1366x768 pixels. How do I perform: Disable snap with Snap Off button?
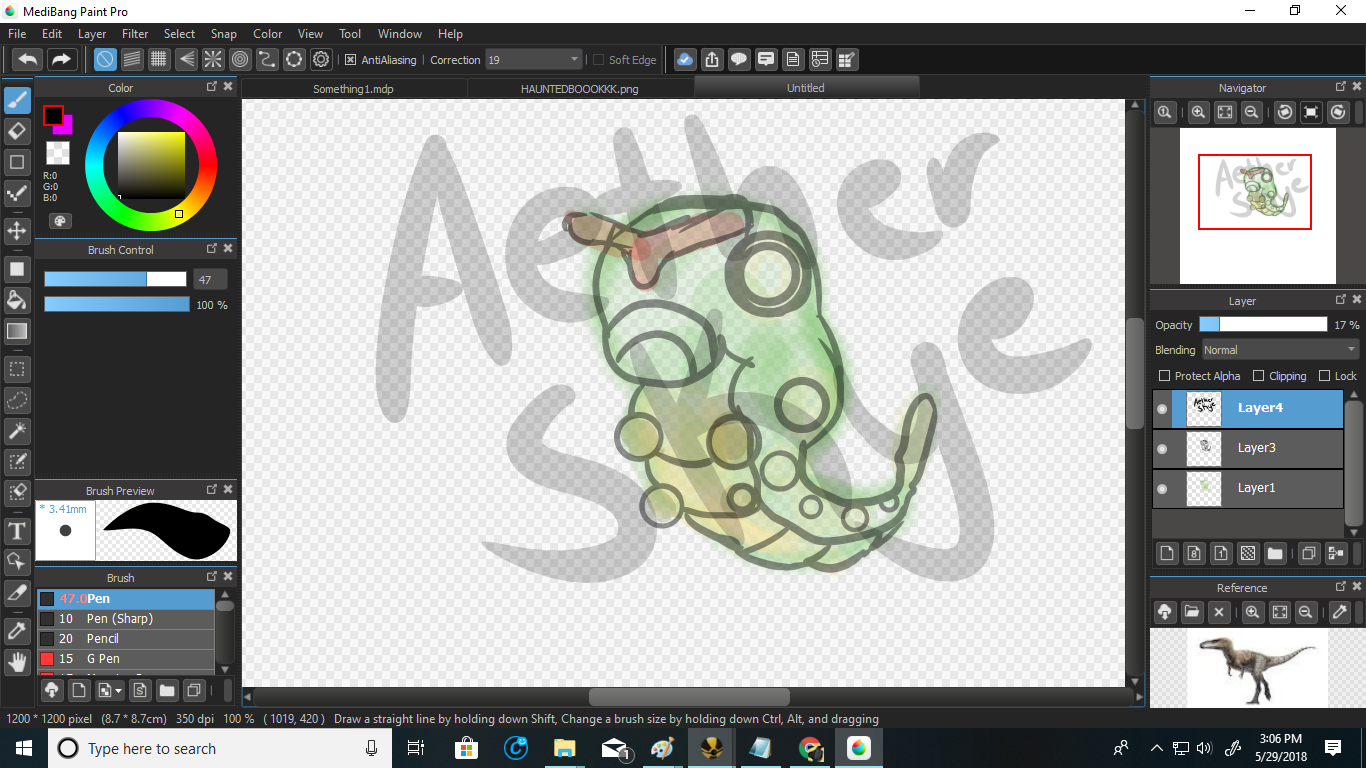point(105,60)
